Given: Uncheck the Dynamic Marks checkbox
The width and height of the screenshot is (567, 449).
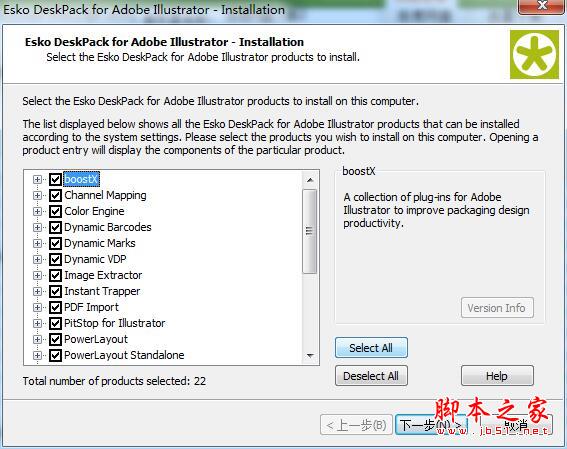Looking at the screenshot, I should click(55, 243).
